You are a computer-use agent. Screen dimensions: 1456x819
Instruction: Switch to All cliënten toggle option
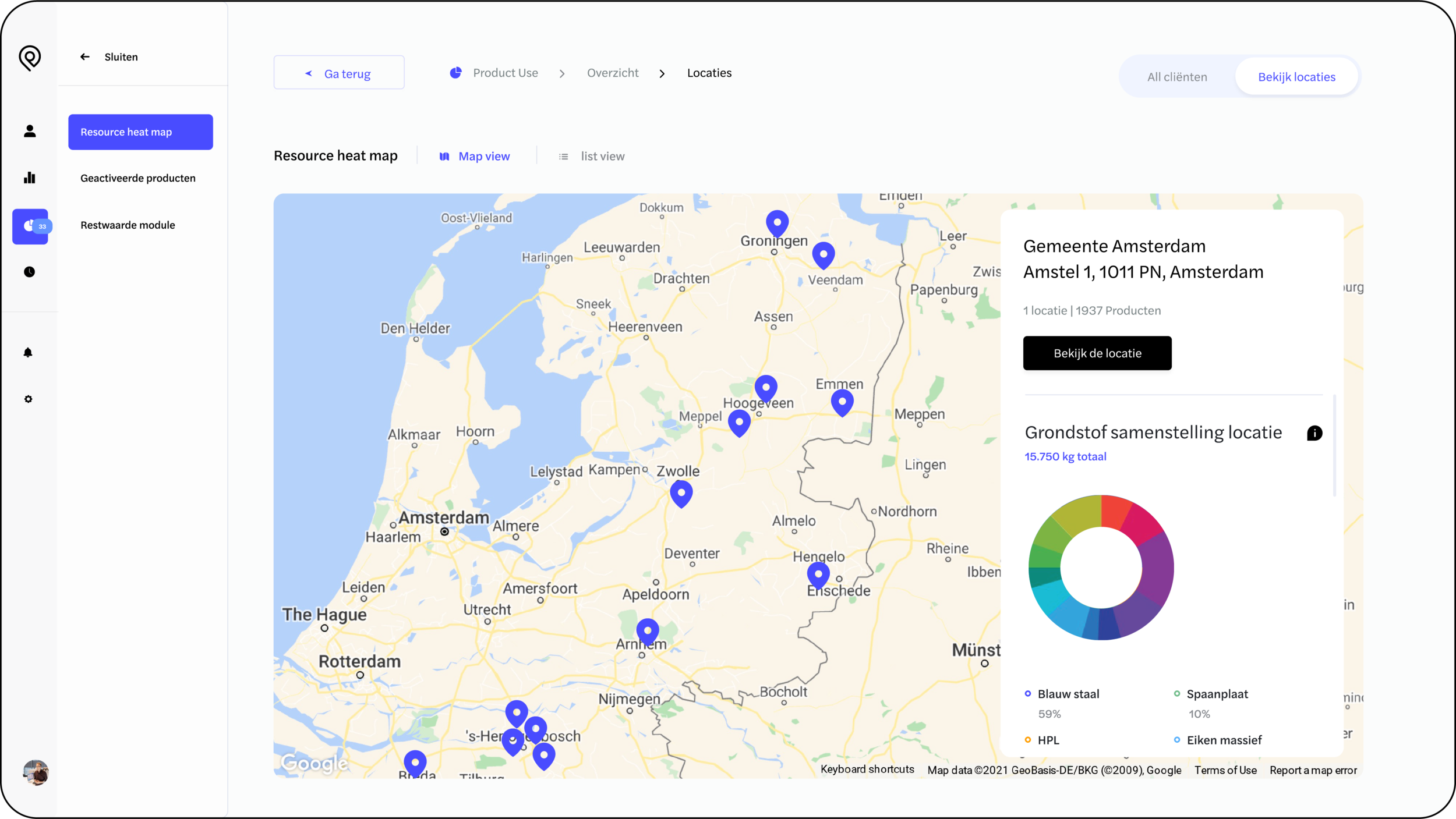coord(1176,77)
